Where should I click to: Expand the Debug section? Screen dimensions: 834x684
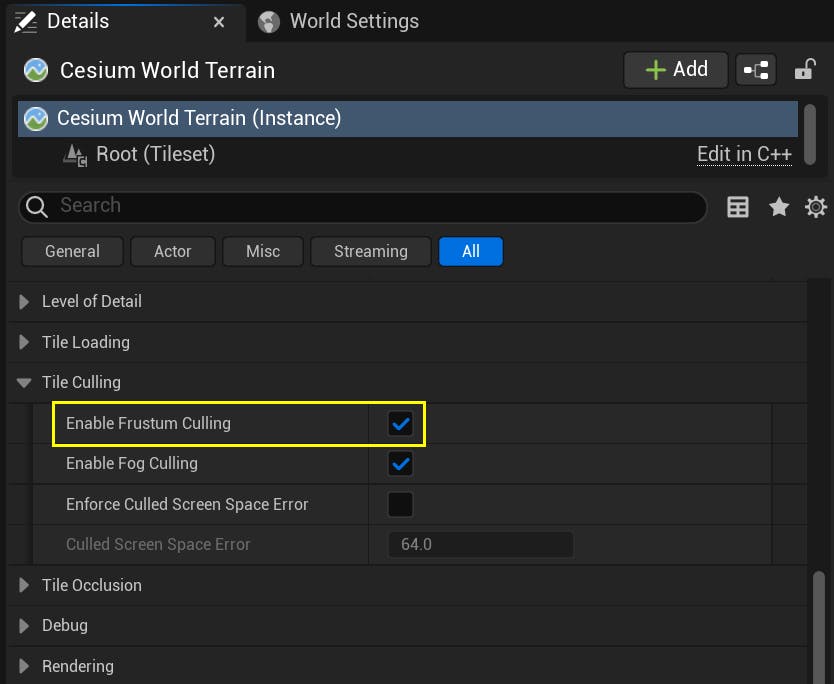(22, 625)
